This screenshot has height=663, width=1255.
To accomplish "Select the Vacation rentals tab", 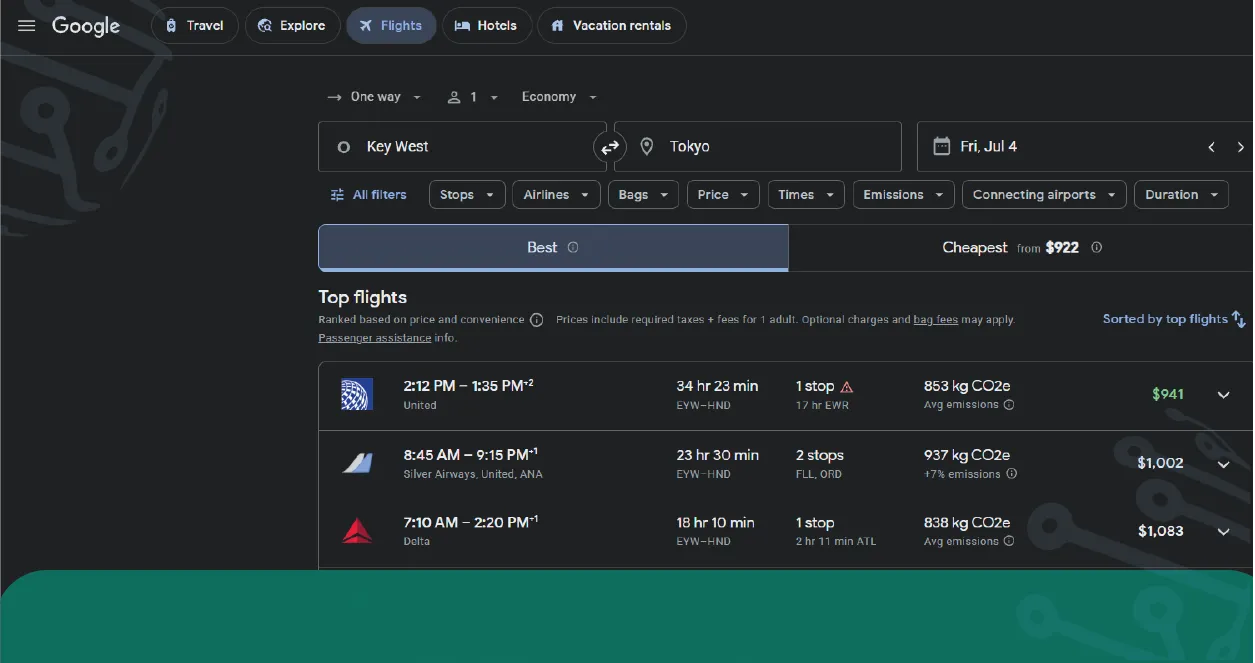I will tap(611, 25).
